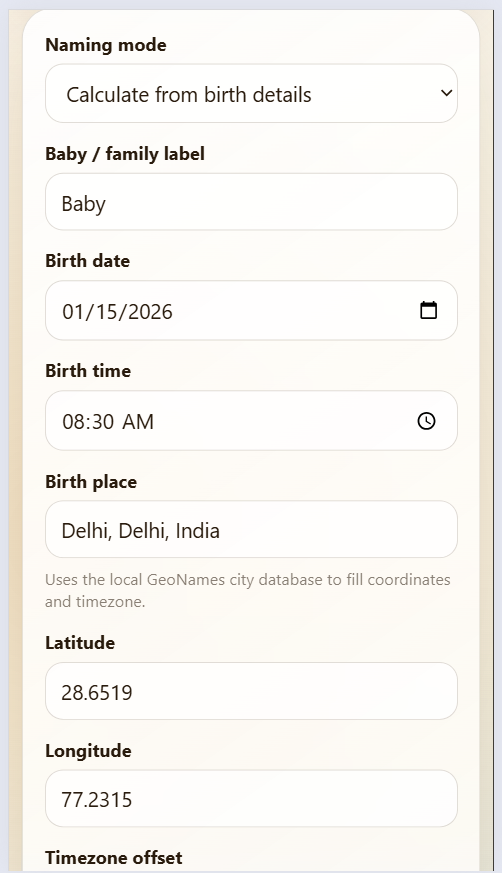Click the 'Naming mode' label text

pos(106,45)
